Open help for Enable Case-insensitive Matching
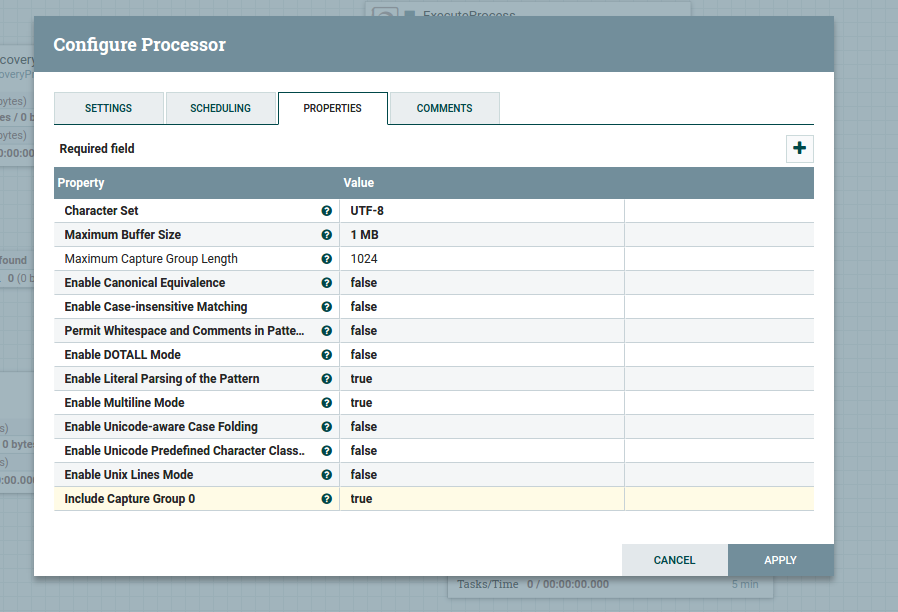The image size is (898, 612). point(326,307)
